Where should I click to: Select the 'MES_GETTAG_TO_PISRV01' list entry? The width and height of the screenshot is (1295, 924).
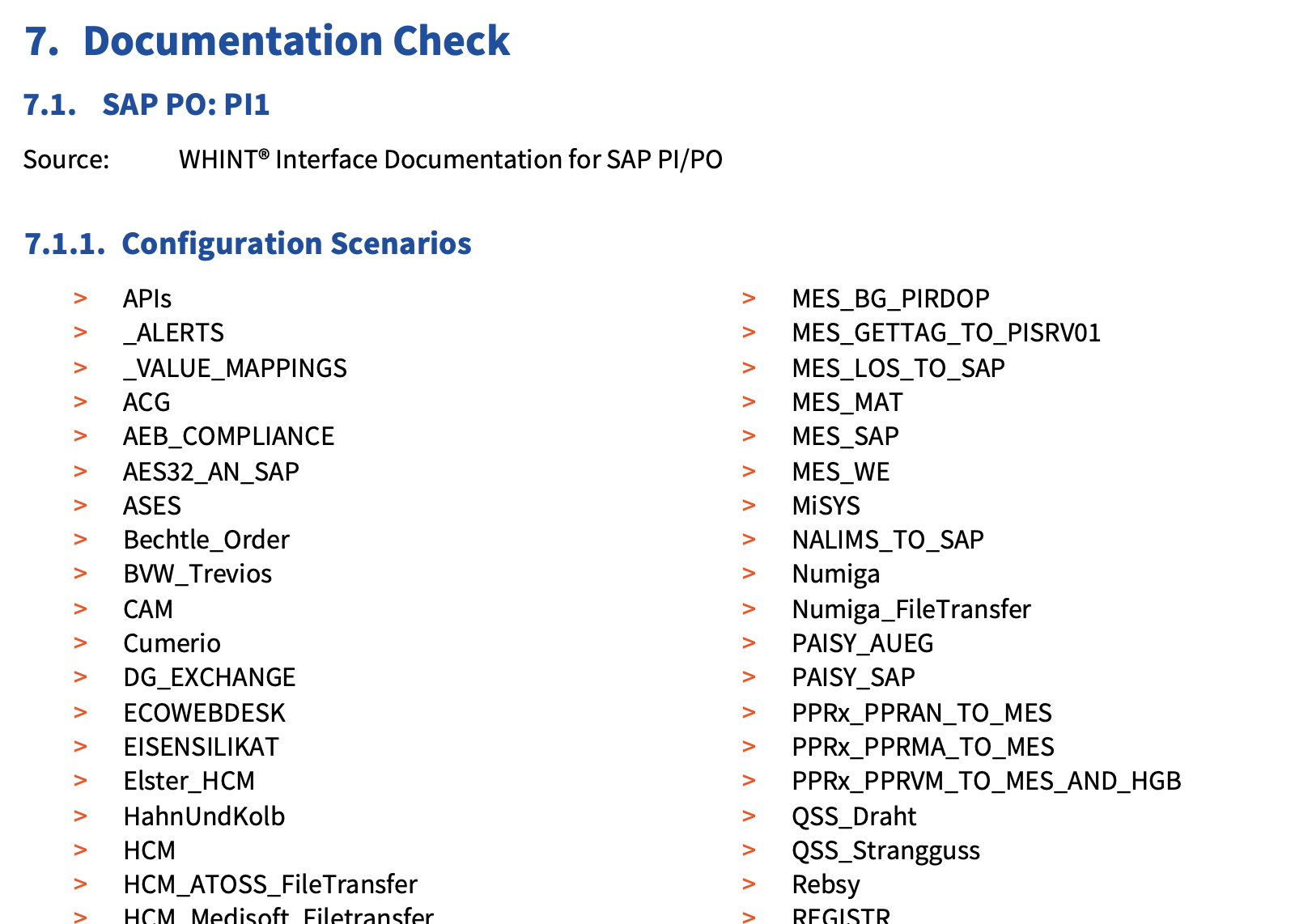click(x=946, y=333)
